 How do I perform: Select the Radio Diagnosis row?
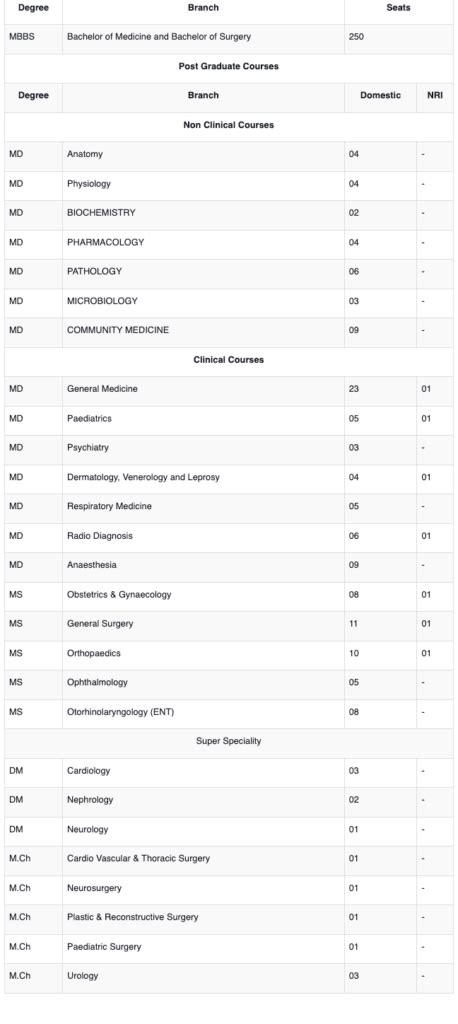pos(229,536)
